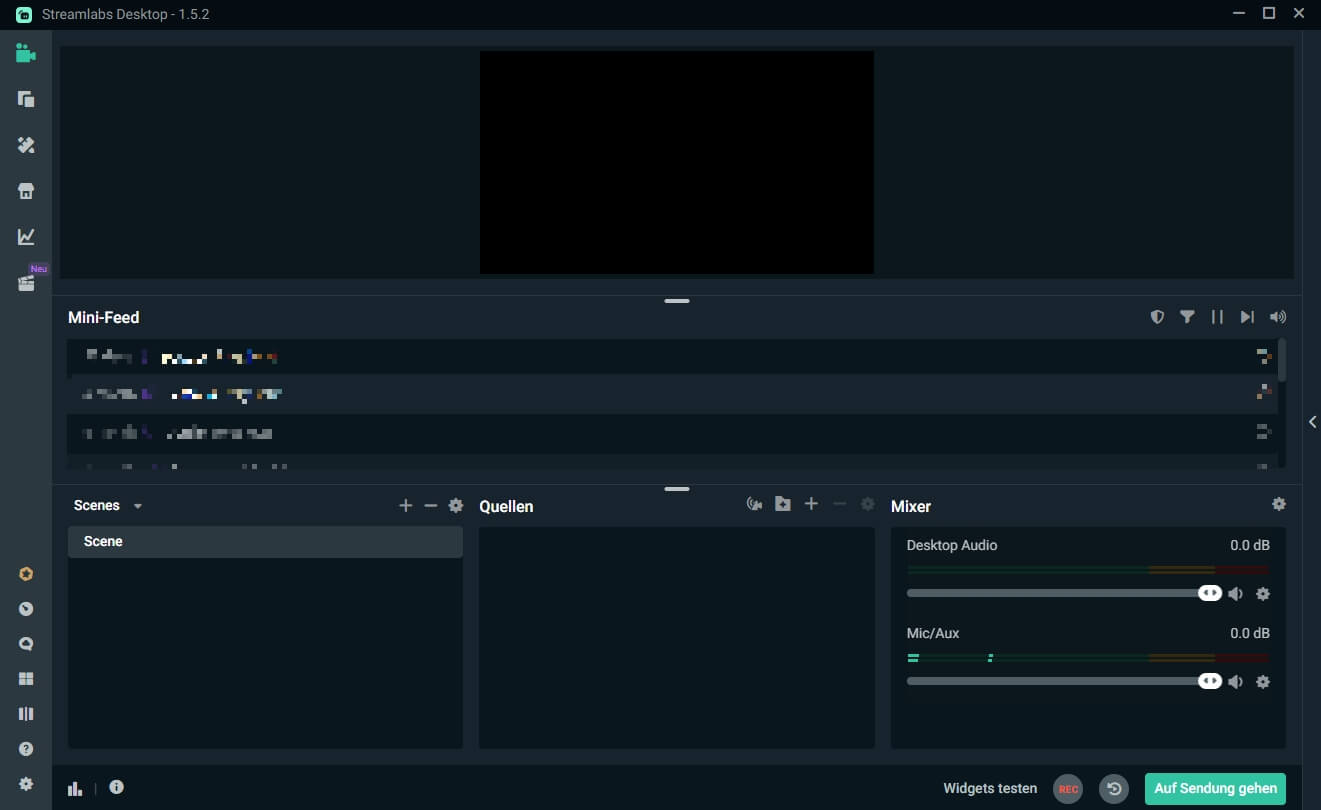
Task: Mute the Desktop Audio speaker icon
Action: (1236, 594)
